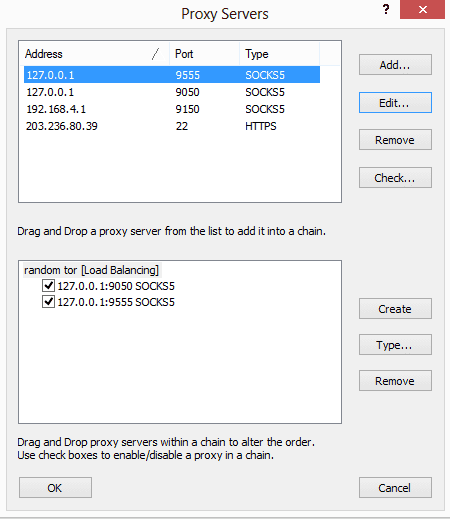Change the chain Type
Image resolution: width=450 pixels, height=519 pixels.
point(395,345)
